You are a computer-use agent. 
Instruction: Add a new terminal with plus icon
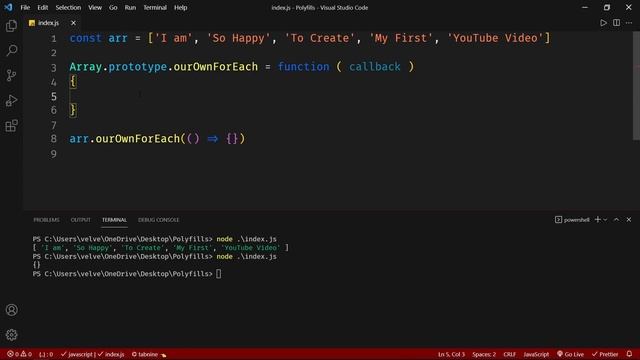(x=598, y=220)
